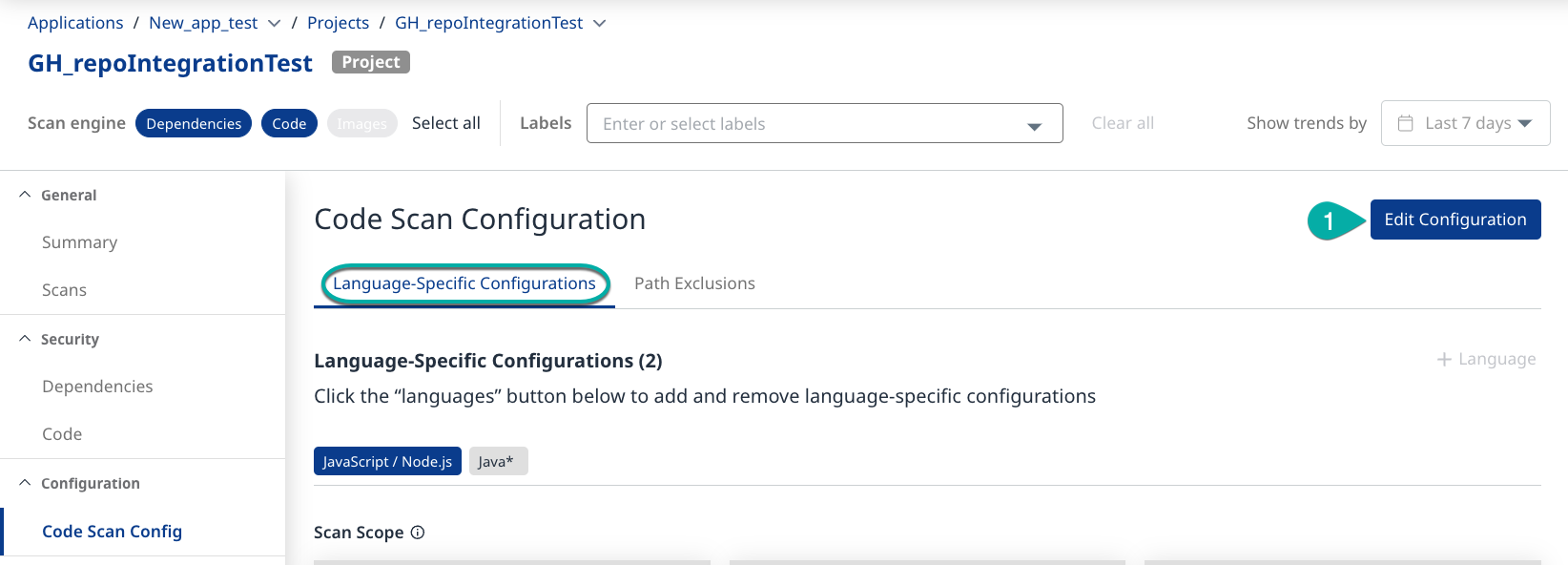Viewport: 1568px width, 565px height.
Task: Enable the Images scan engine
Action: click(361, 122)
